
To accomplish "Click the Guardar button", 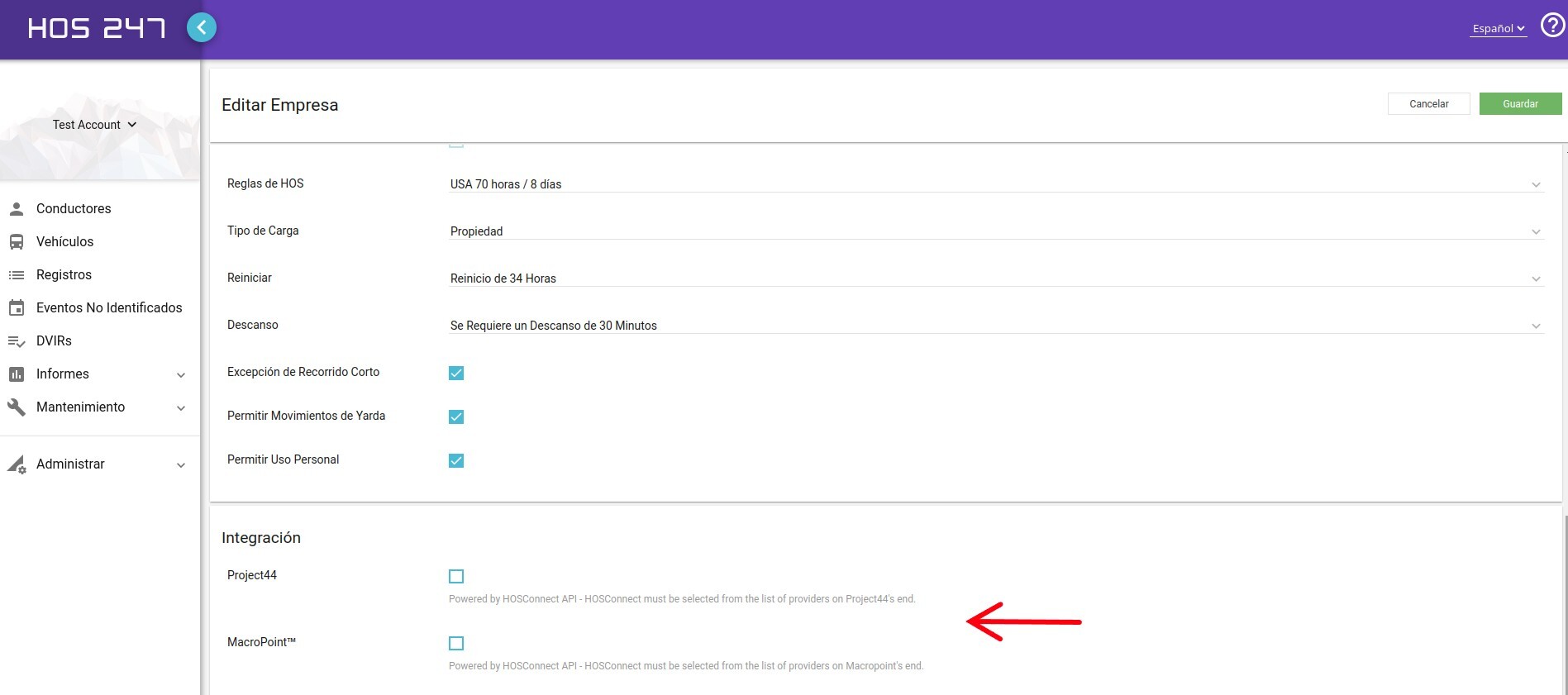I will (1520, 104).
